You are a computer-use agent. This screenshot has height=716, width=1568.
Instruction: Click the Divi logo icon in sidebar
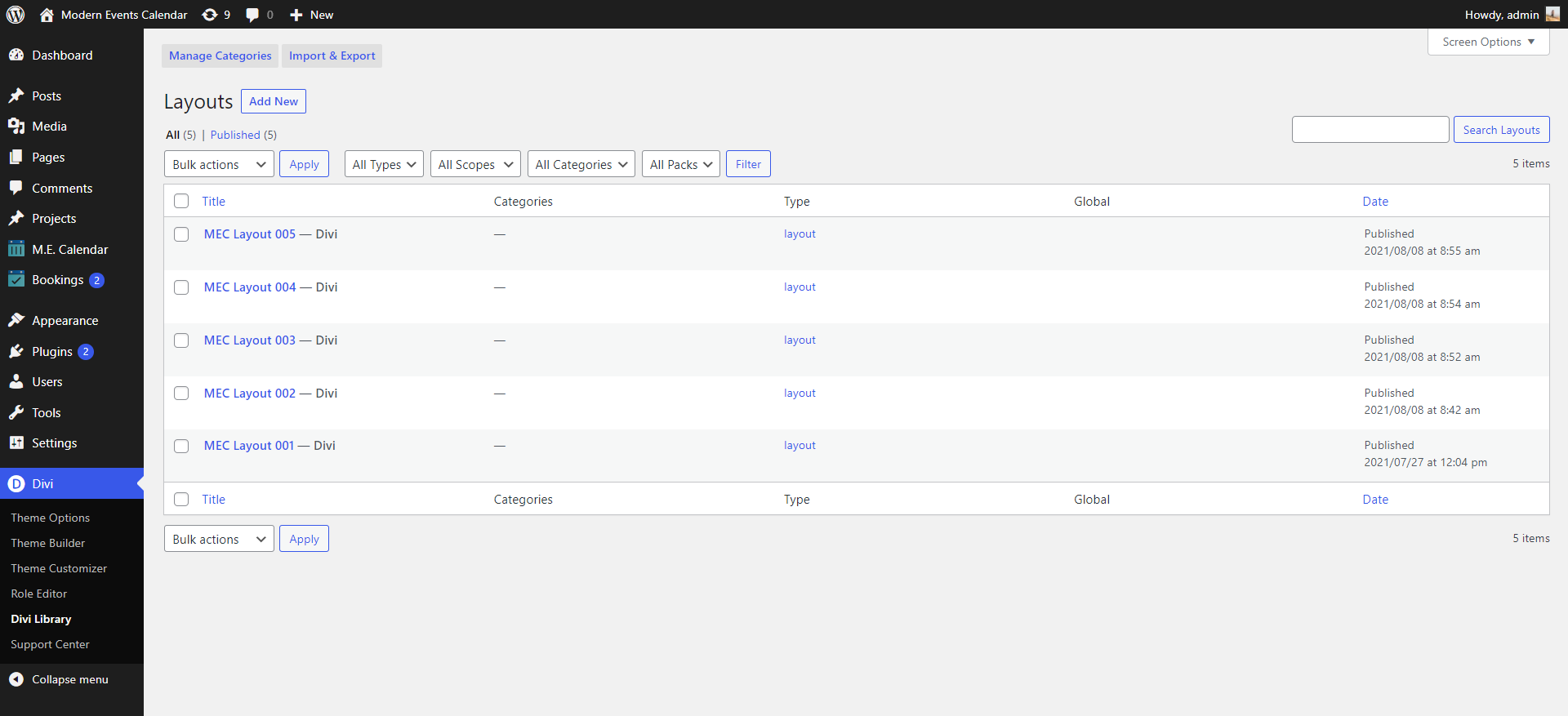[16, 483]
